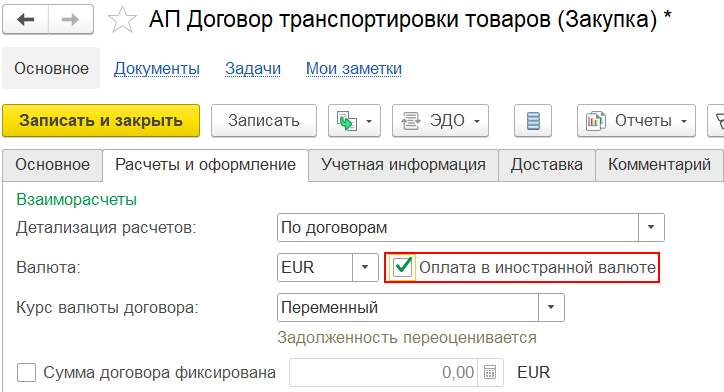This screenshot has width=724, height=392.
Task: Switch to the Доставка tab
Action: 547,165
